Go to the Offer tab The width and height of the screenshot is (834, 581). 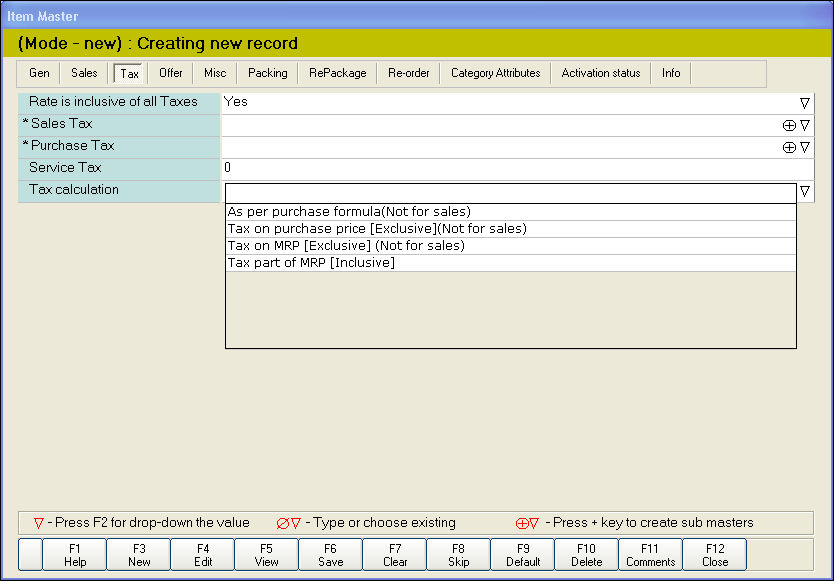coord(171,73)
